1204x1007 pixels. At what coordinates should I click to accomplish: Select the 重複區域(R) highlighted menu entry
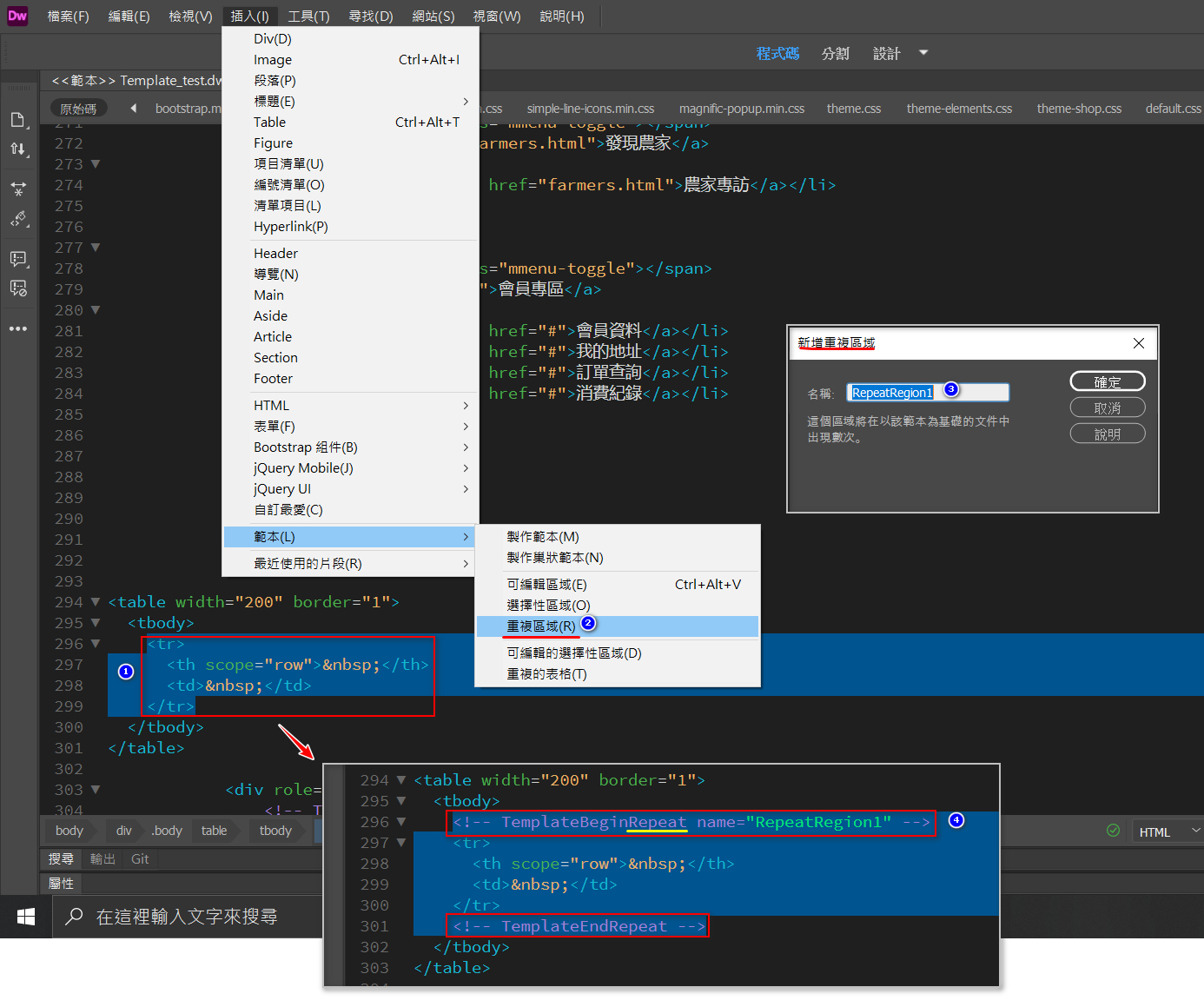click(540, 626)
